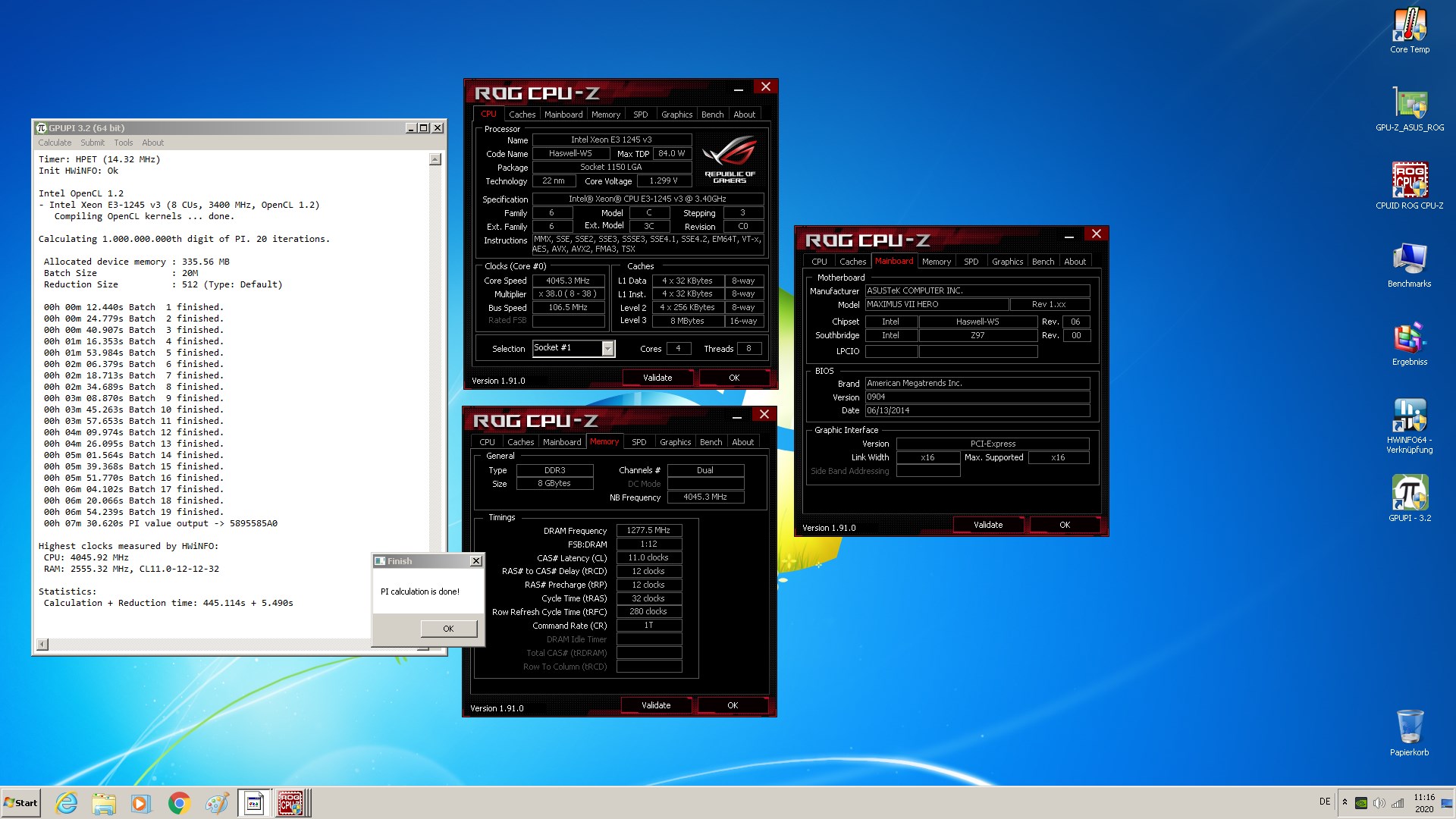1456x819 pixels.
Task: Open the About menu in GPUPI
Action: (x=152, y=143)
